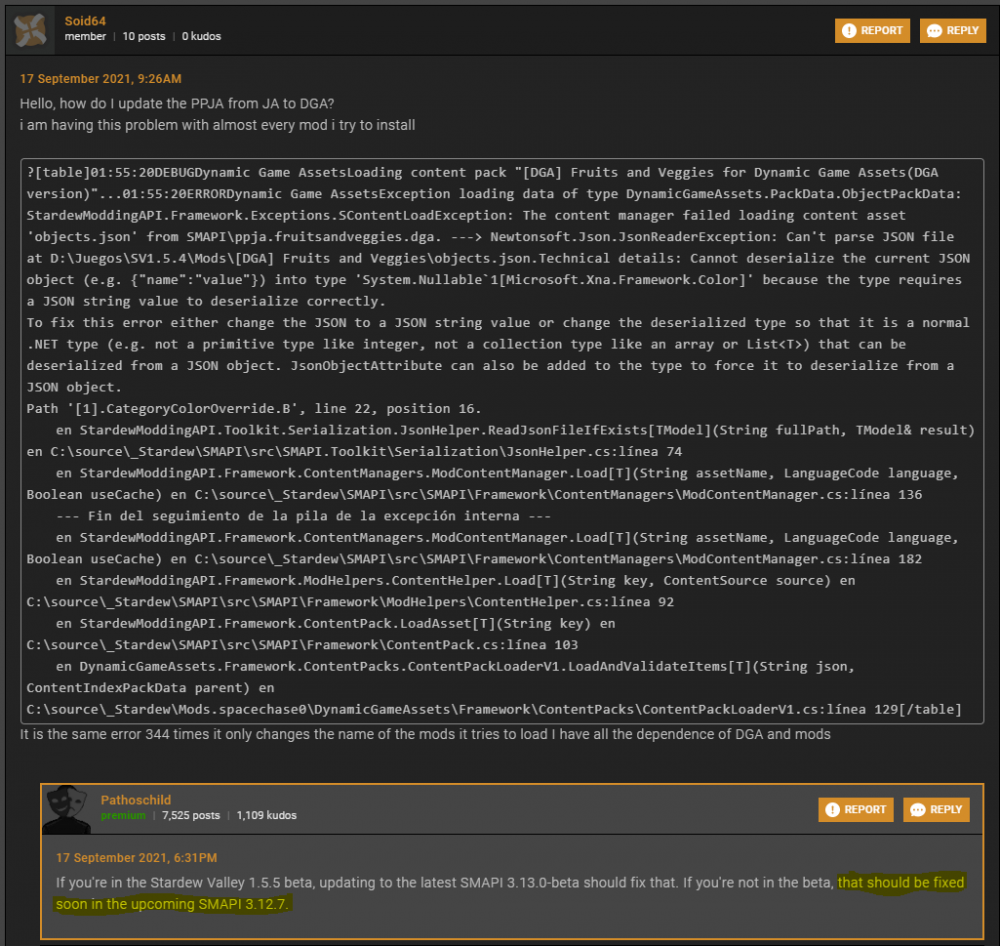This screenshot has height=946, width=1000.
Task: Report Pathoschild's comment
Action: [855, 809]
